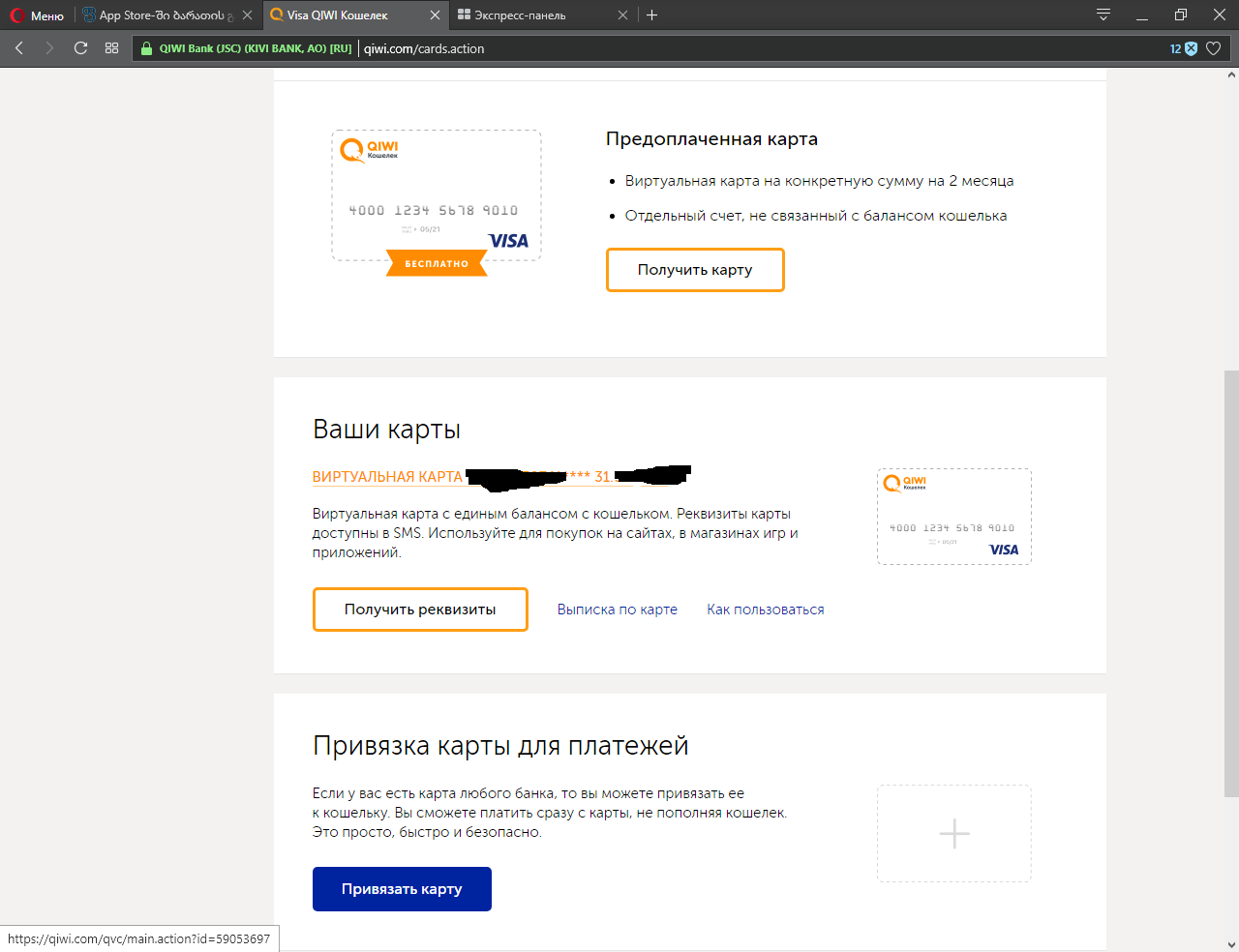Restore down the Opera browser window

pyautogui.click(x=1181, y=15)
